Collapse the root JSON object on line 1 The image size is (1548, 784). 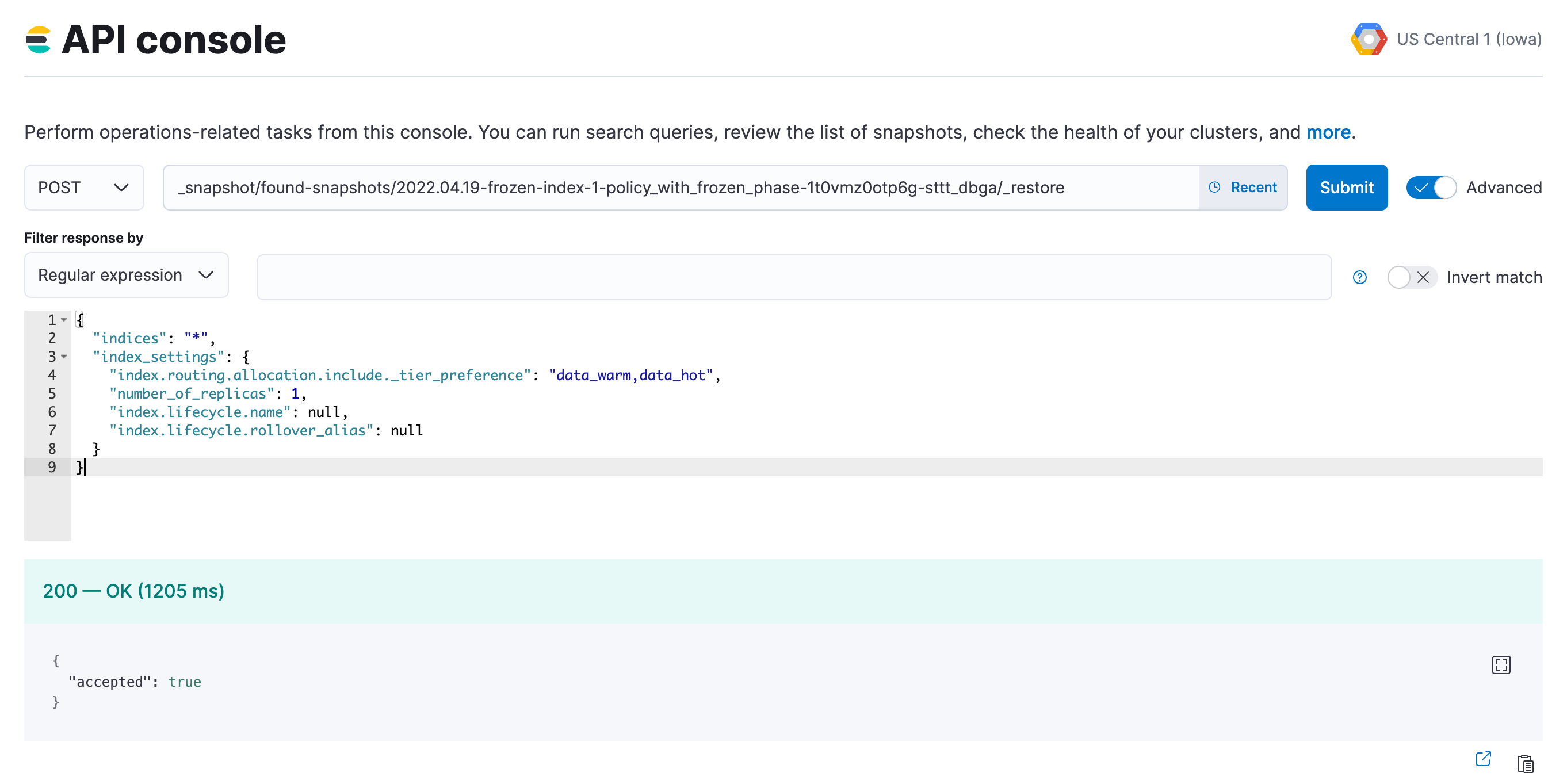coord(65,319)
